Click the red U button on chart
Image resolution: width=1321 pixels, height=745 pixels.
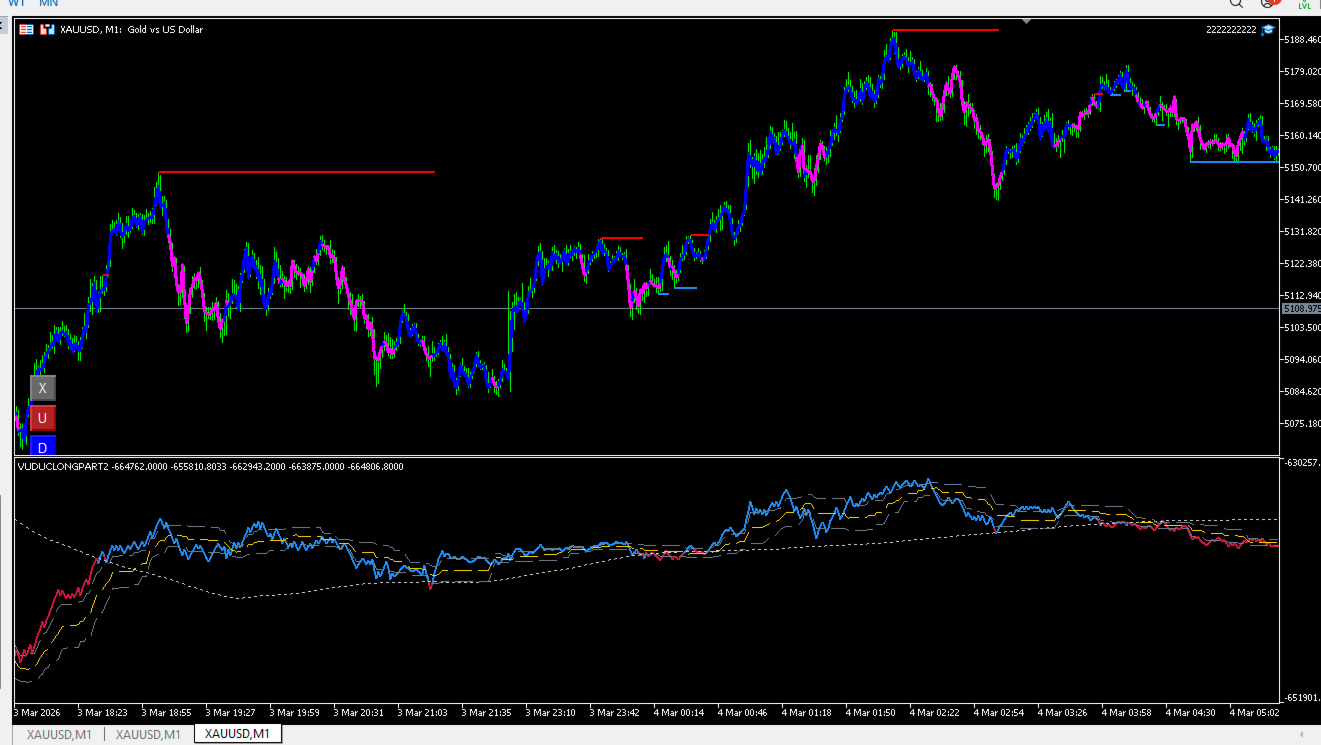click(42, 418)
